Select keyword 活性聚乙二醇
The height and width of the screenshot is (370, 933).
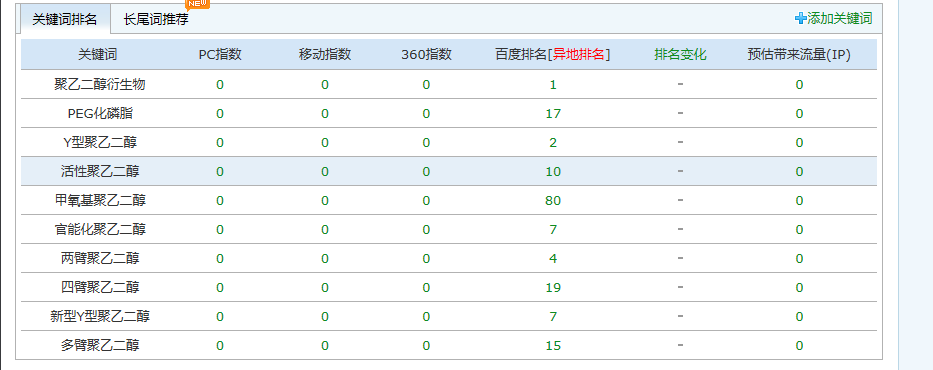[100, 172]
